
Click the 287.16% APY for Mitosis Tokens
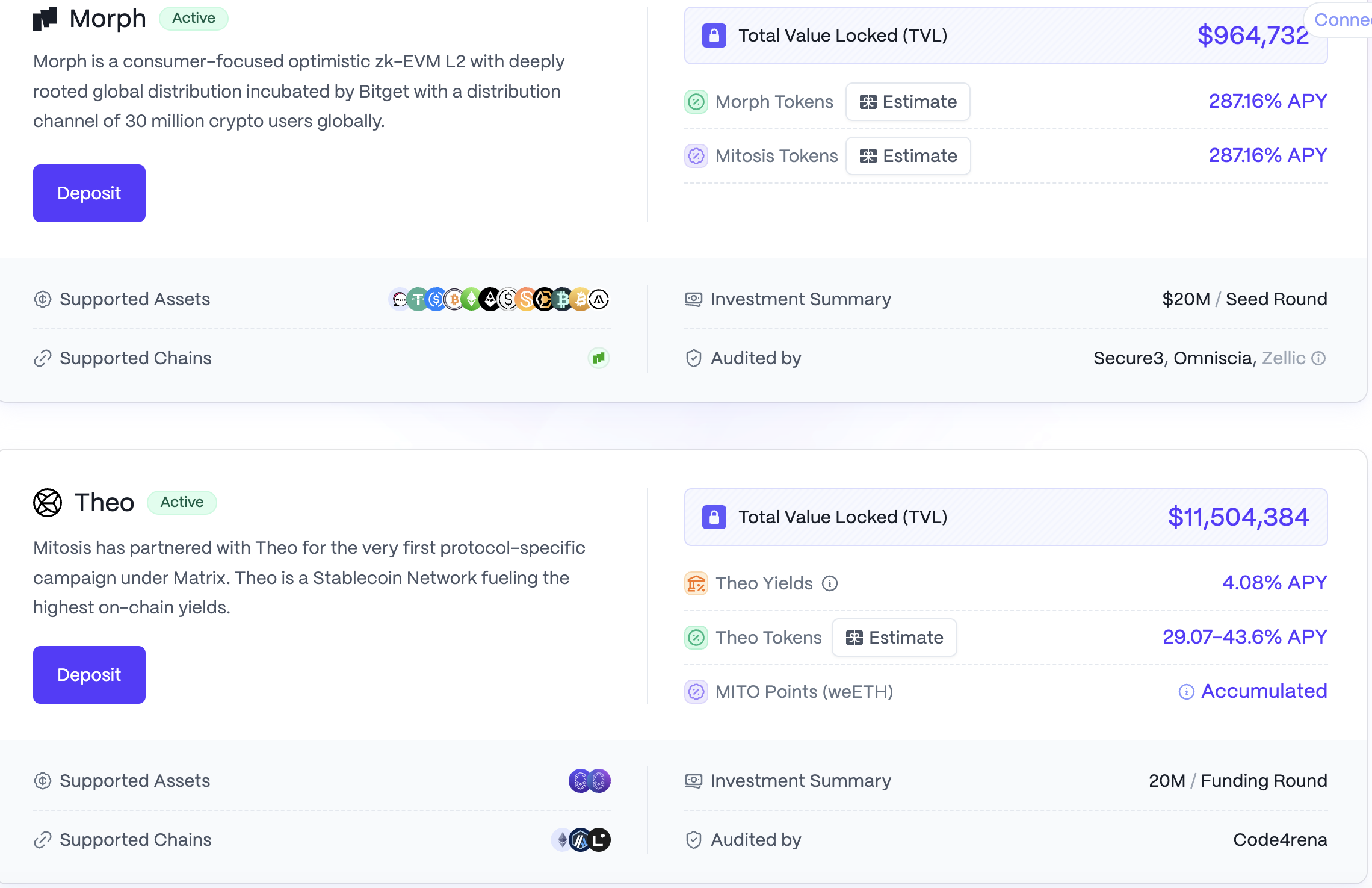(1268, 155)
